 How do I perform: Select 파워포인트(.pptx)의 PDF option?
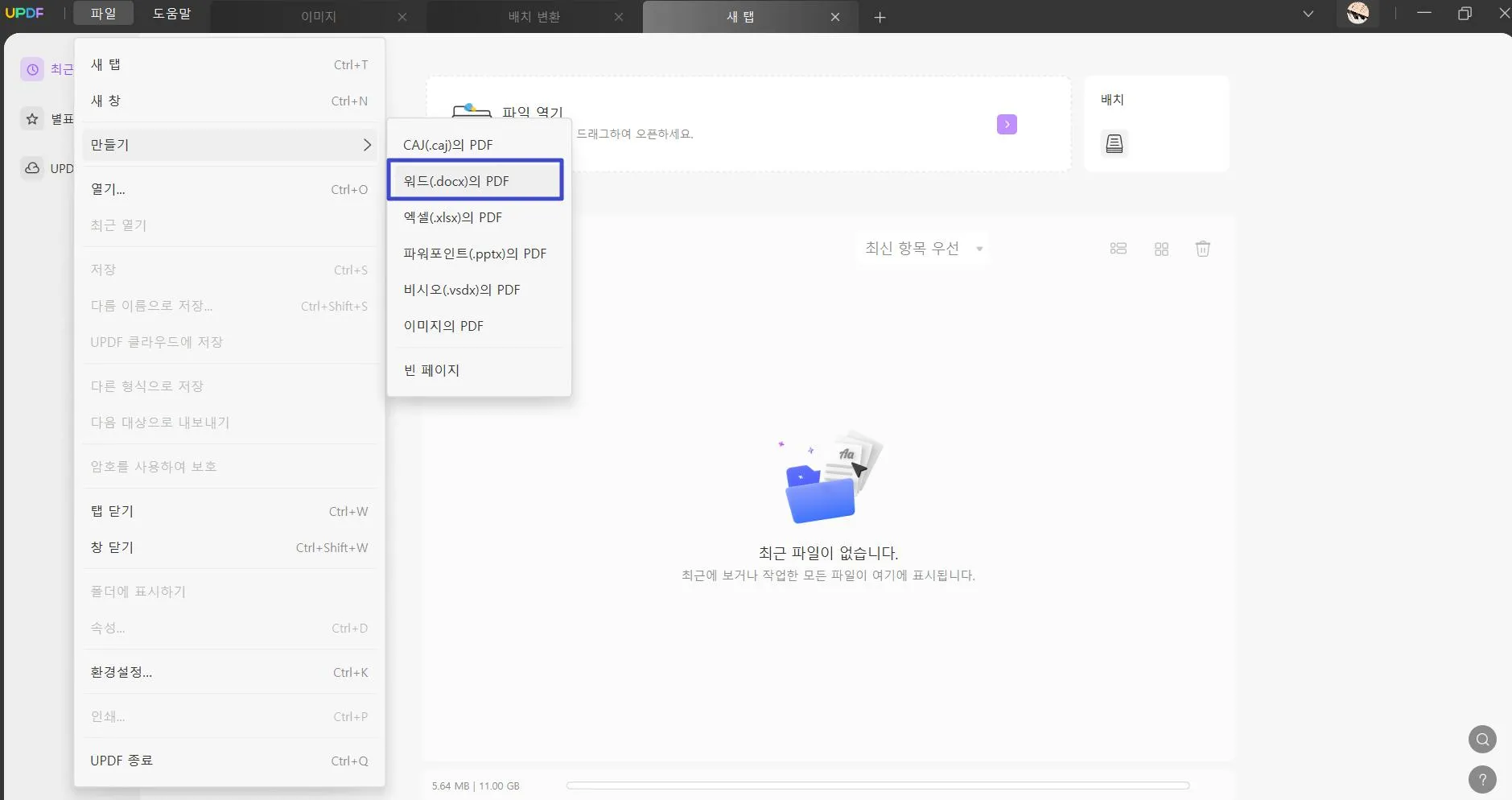(x=478, y=254)
